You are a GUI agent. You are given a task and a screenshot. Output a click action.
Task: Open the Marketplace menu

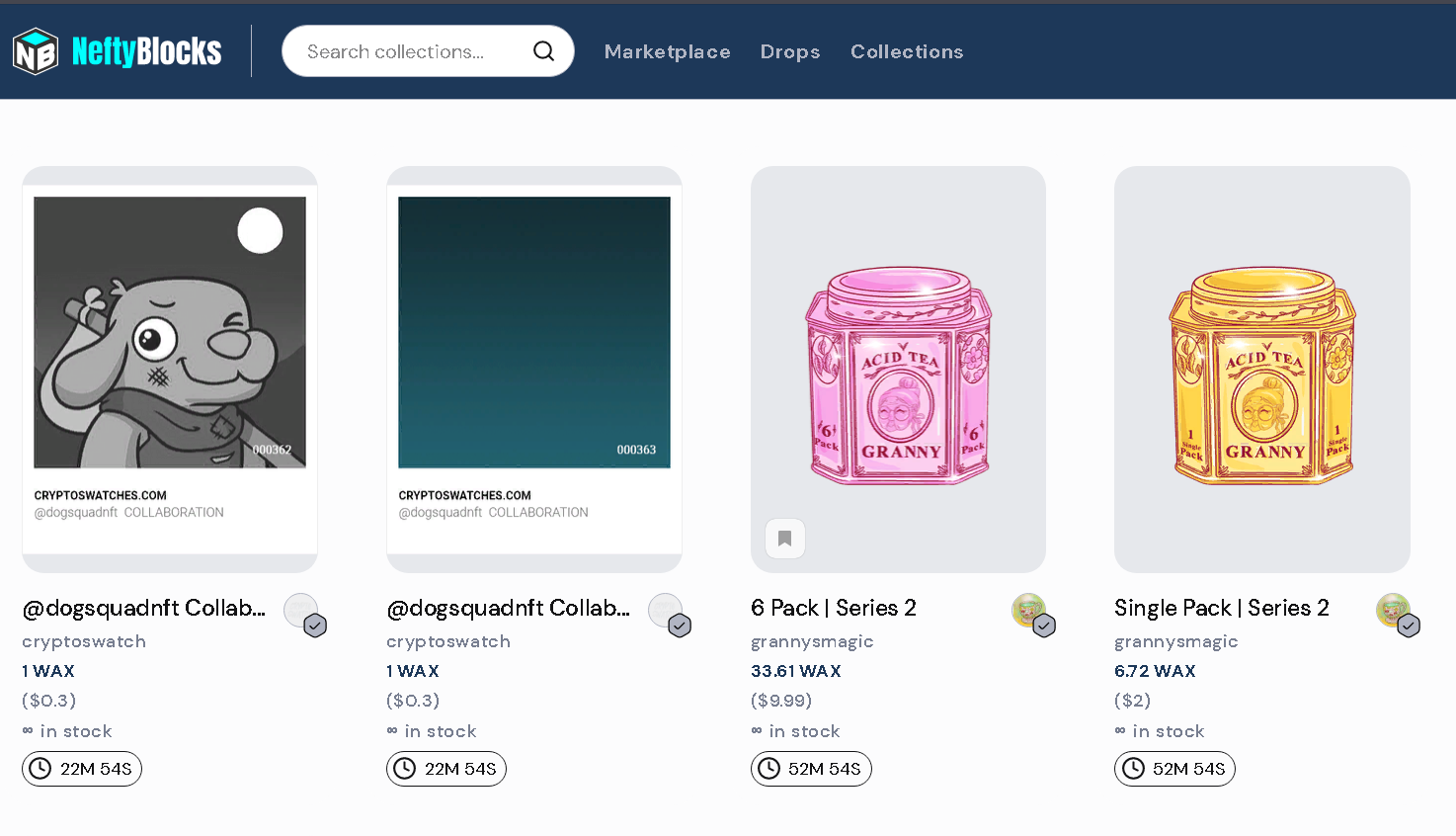click(x=668, y=51)
